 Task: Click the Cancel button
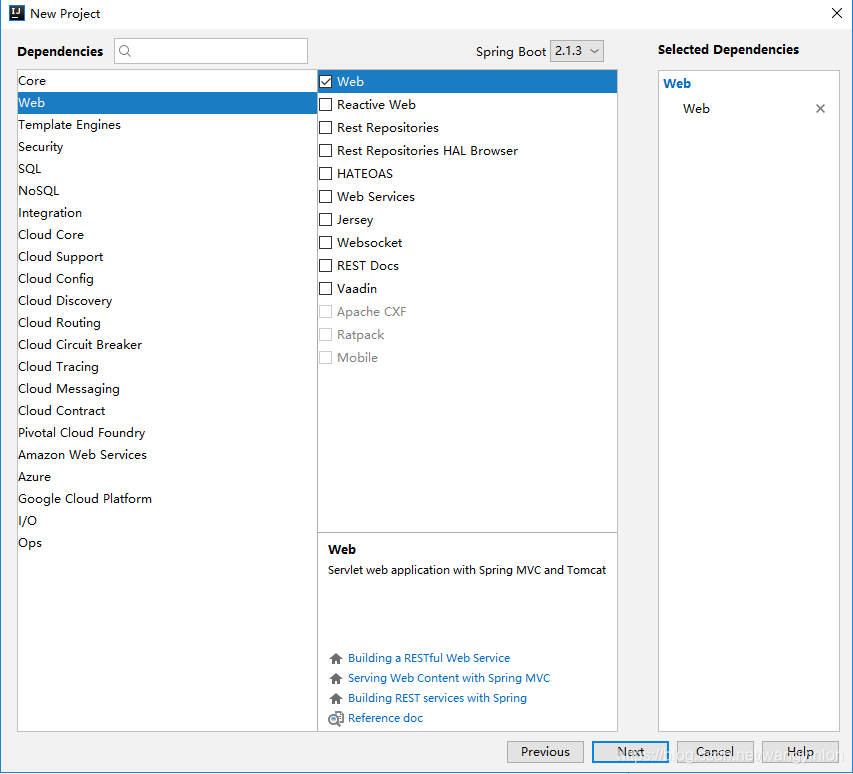coord(715,752)
